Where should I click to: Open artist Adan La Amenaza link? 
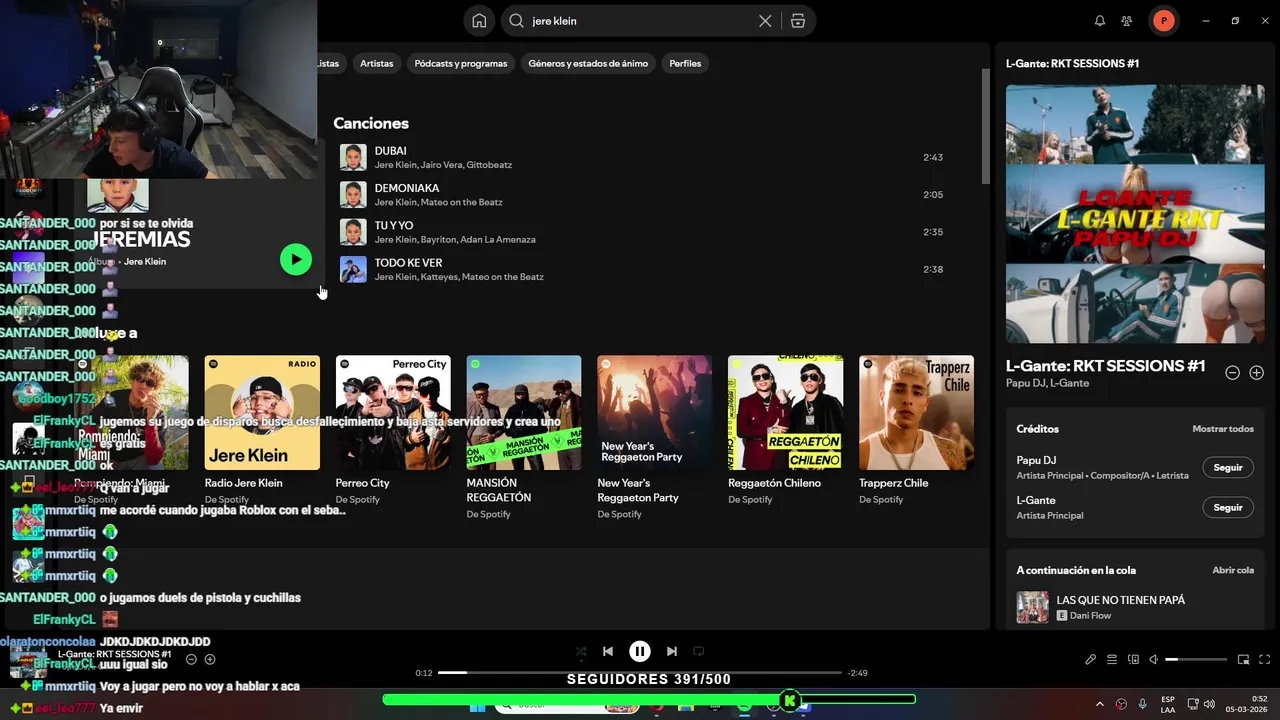499,240
